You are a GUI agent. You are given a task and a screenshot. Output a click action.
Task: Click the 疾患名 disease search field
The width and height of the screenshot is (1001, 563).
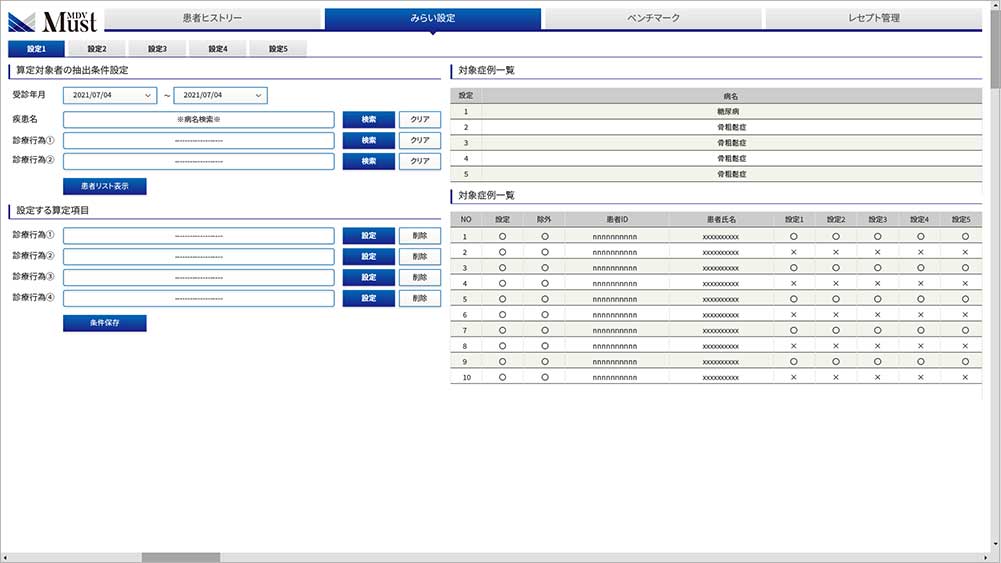tap(199, 119)
